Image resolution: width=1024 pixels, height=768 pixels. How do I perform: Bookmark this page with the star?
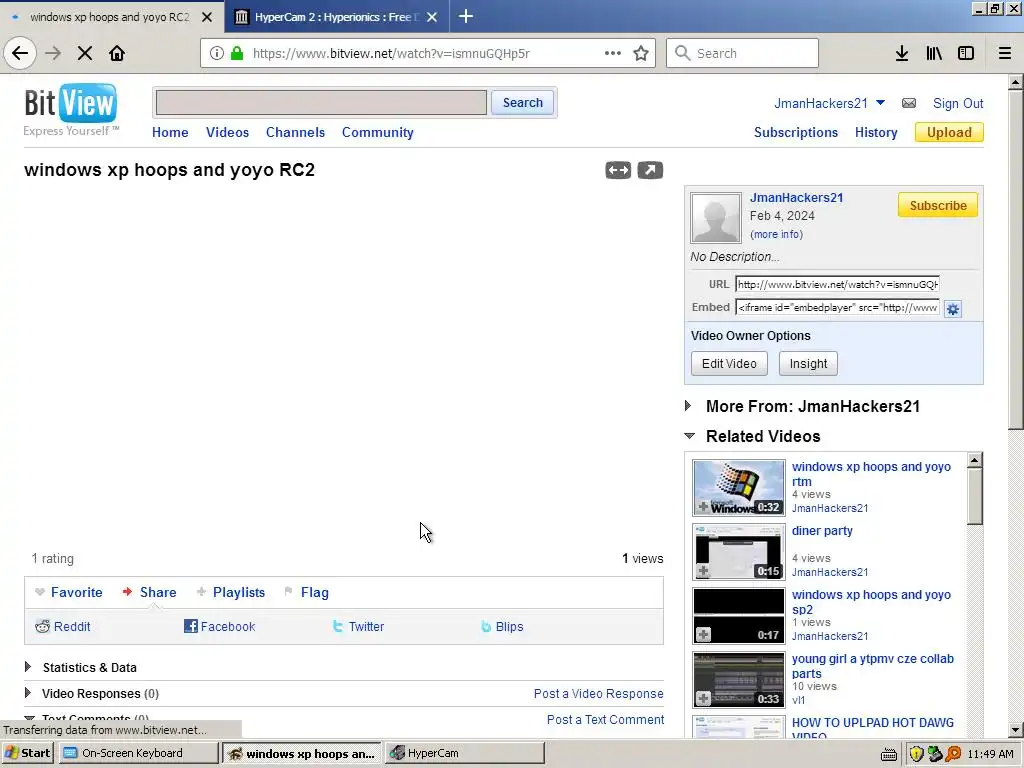[x=641, y=53]
